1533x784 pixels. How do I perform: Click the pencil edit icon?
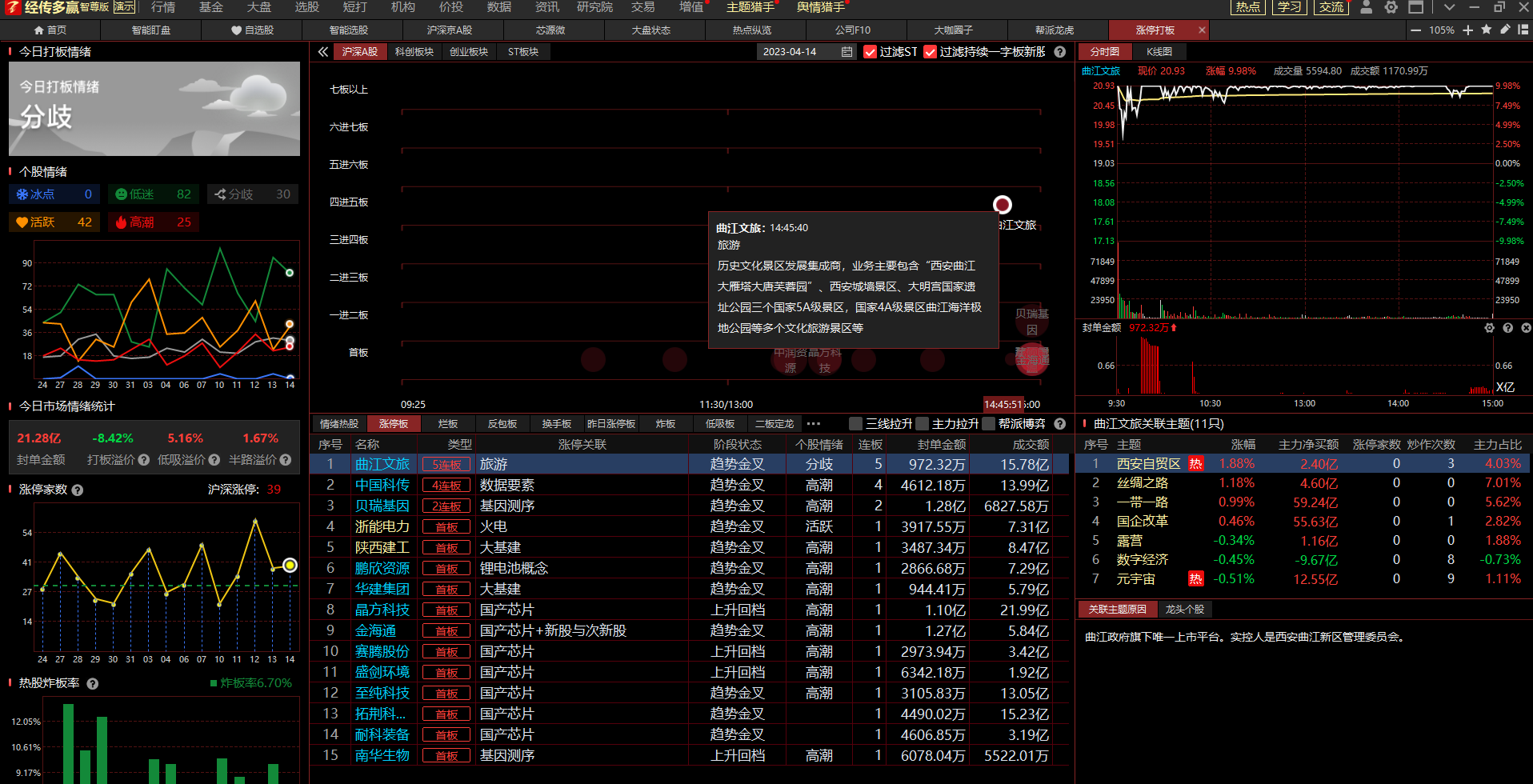point(1505,30)
